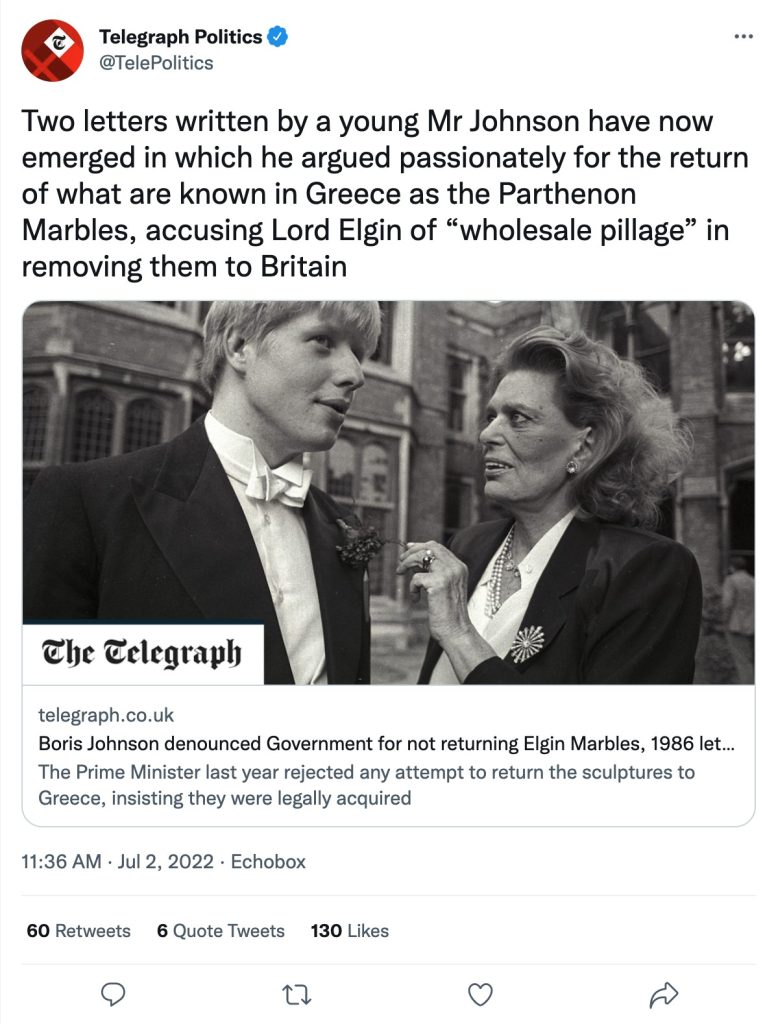Open the tweet's more options menu
Screen dimensions: 776x1024
click(x=743, y=36)
